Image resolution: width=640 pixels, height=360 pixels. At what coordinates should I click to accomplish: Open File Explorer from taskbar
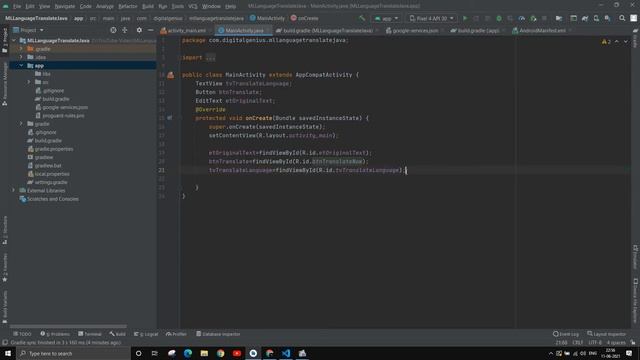coord(204,353)
